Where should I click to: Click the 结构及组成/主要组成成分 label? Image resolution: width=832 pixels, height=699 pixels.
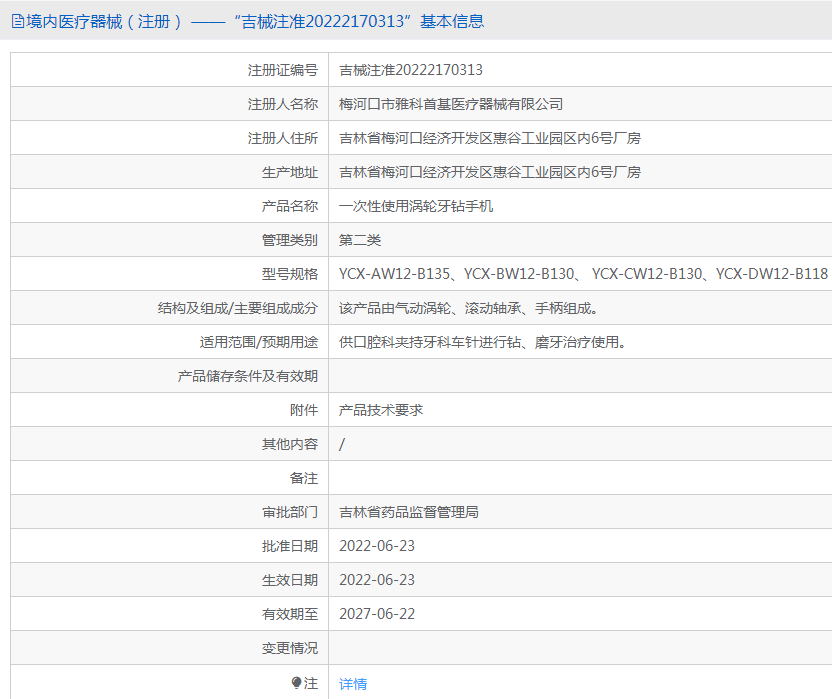click(238, 308)
